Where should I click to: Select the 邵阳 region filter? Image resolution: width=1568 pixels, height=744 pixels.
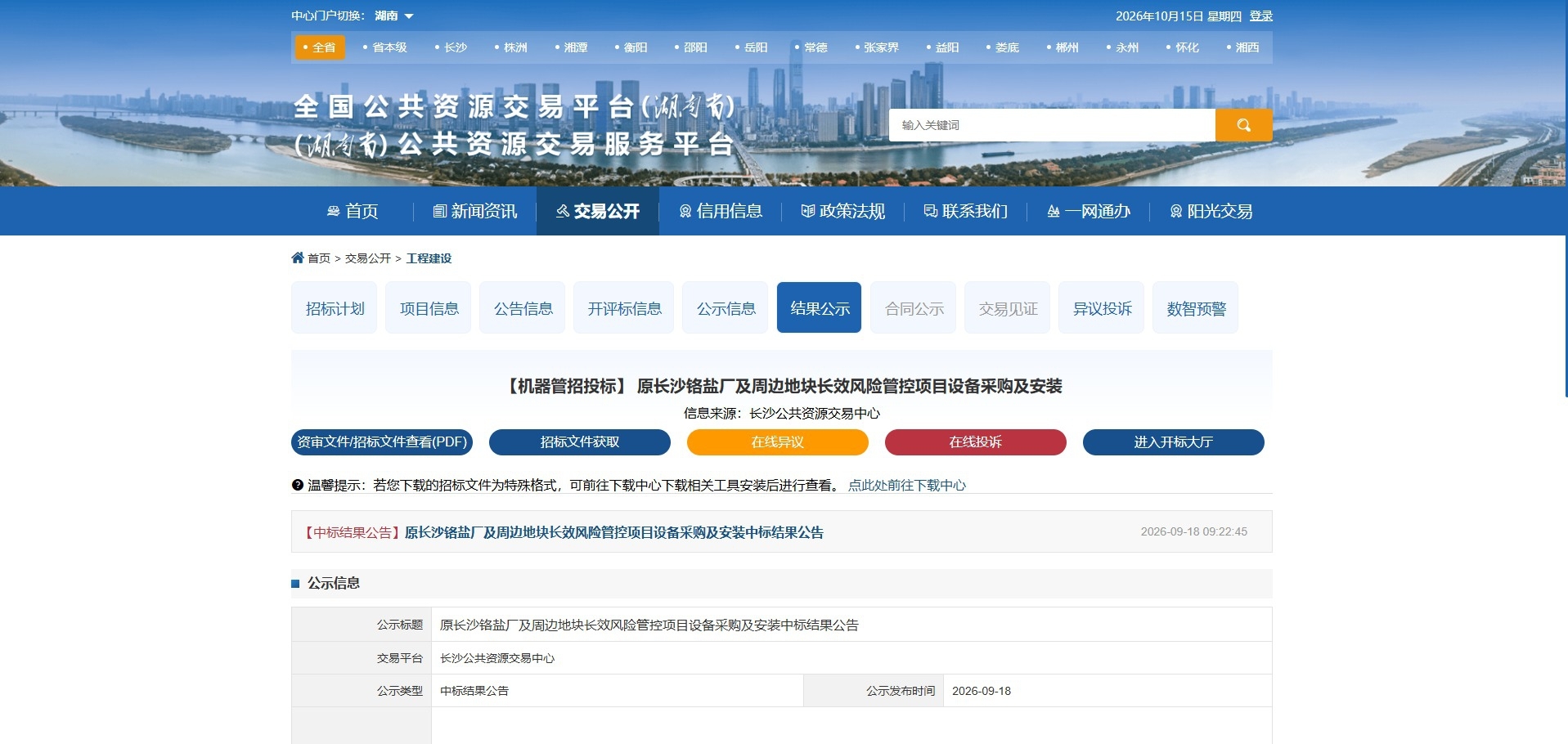[x=691, y=47]
